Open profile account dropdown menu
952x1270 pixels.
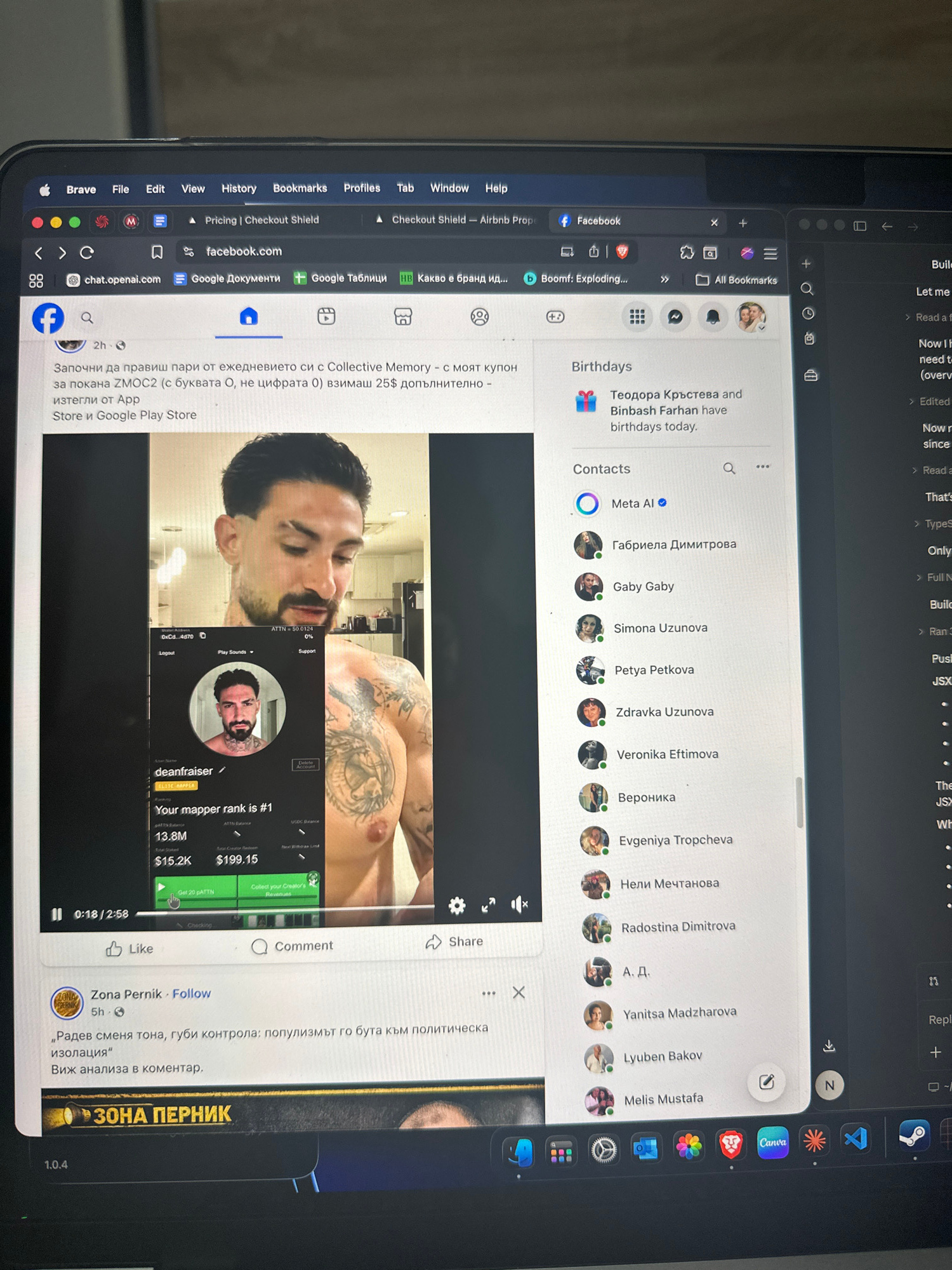[x=751, y=317]
